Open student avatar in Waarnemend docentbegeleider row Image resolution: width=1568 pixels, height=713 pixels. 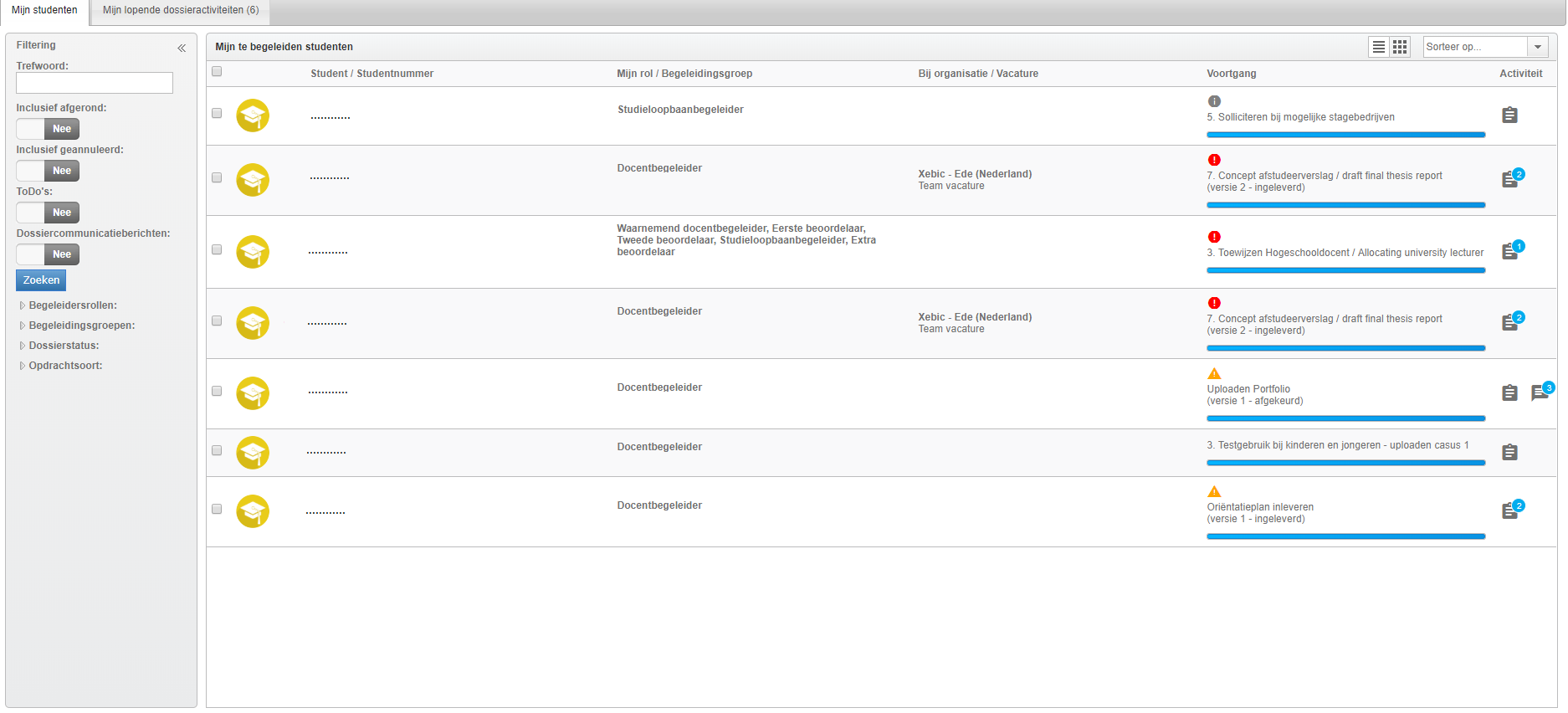point(253,252)
